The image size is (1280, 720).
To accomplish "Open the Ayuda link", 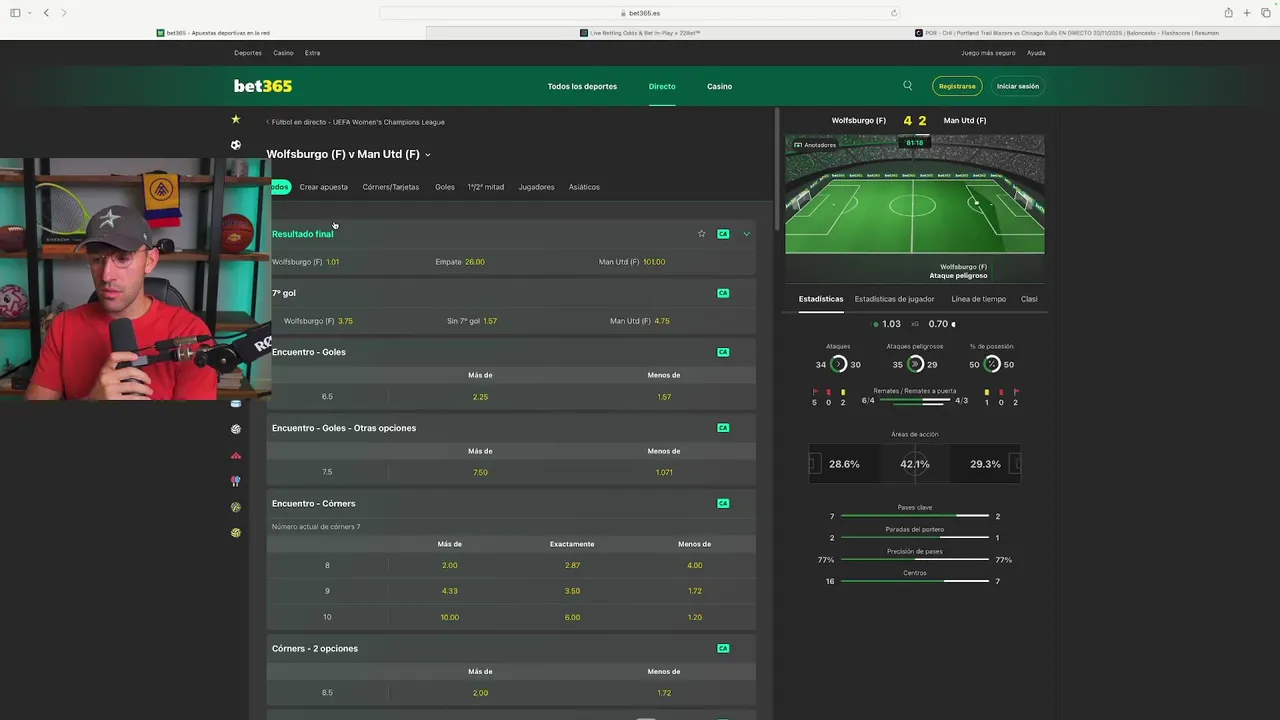I will [x=1036, y=53].
